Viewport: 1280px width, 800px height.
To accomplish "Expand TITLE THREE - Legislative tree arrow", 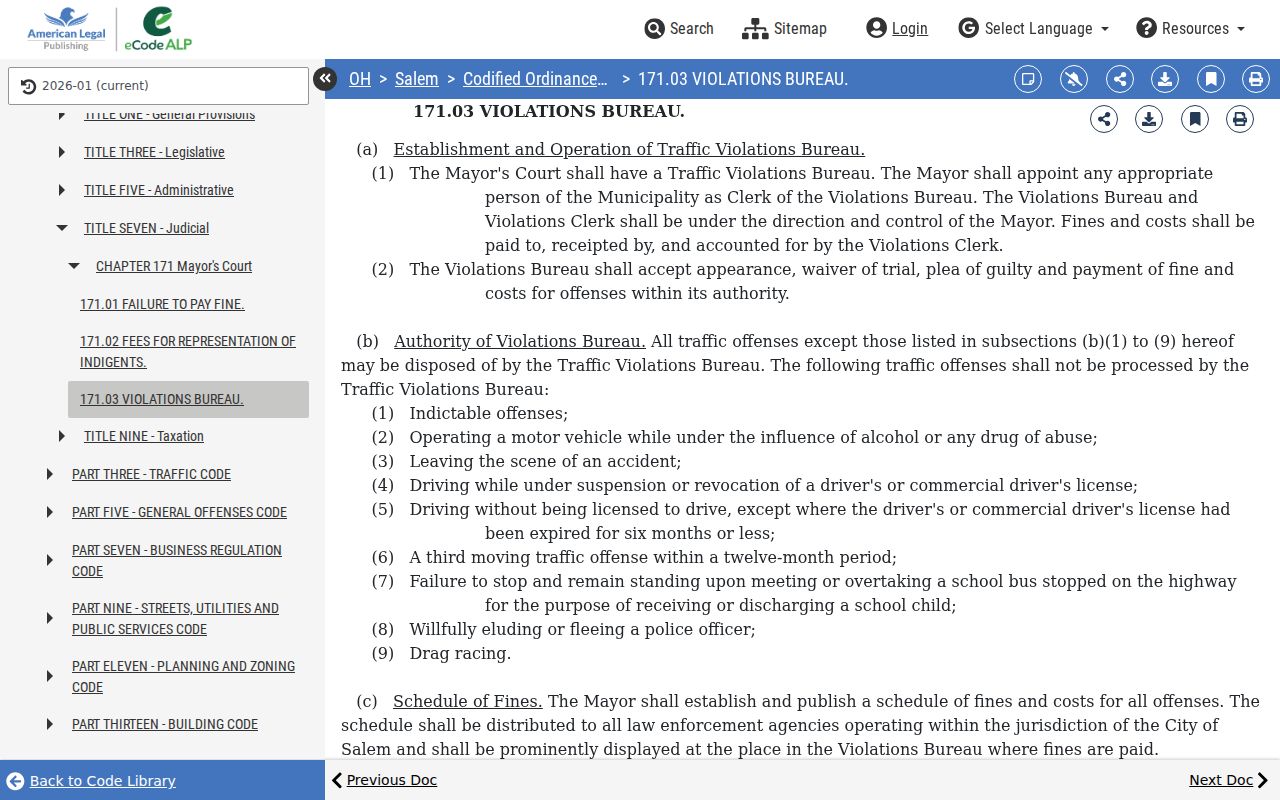I will [x=62, y=152].
